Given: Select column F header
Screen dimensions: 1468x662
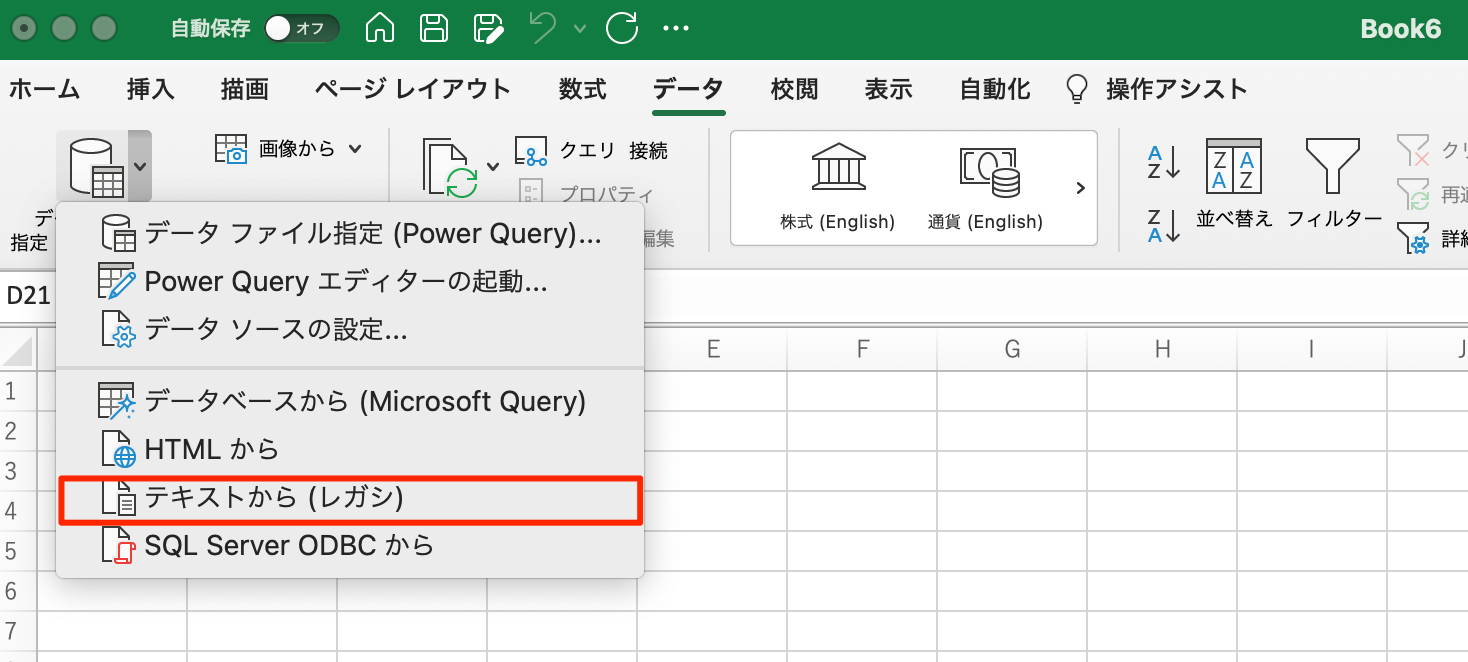Looking at the screenshot, I should pos(862,349).
